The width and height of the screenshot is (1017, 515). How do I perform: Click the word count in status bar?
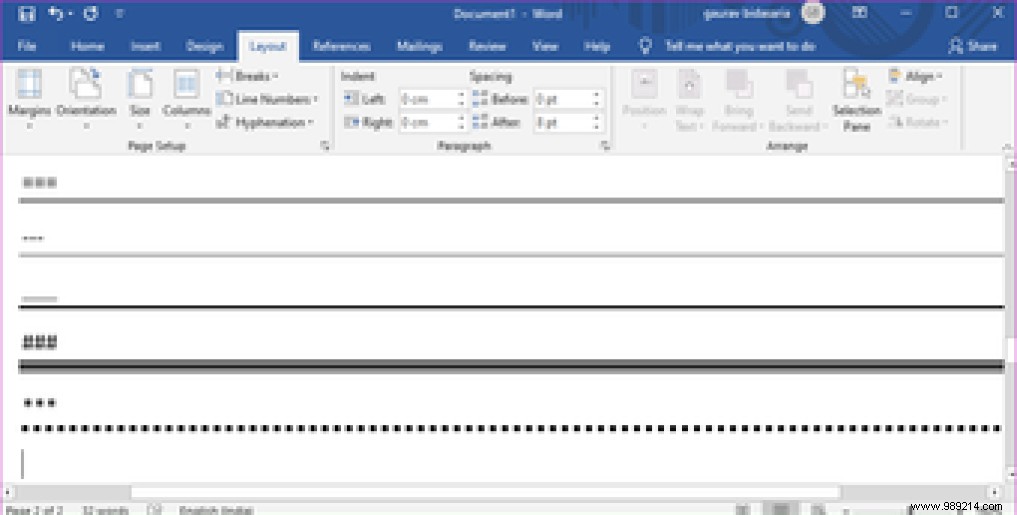[x=104, y=510]
